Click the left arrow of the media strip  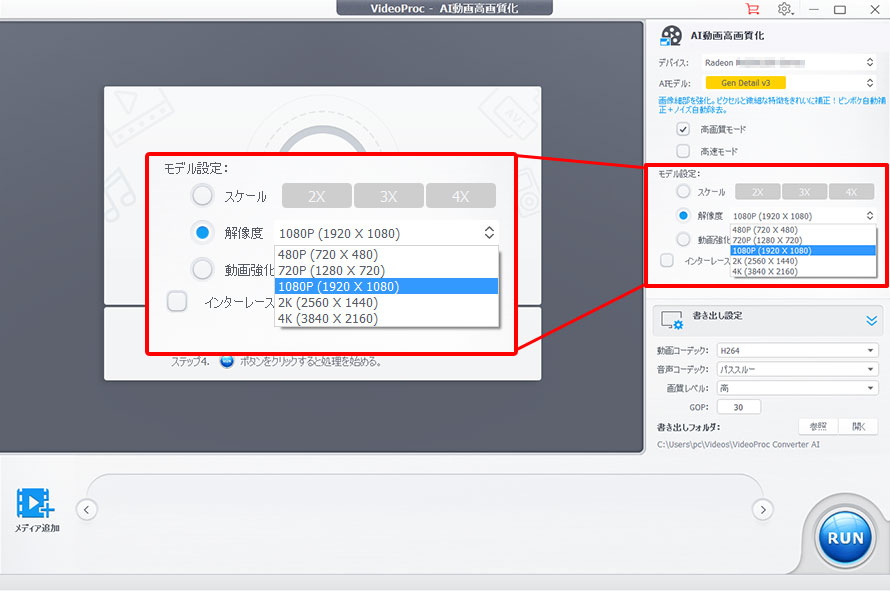tap(86, 509)
